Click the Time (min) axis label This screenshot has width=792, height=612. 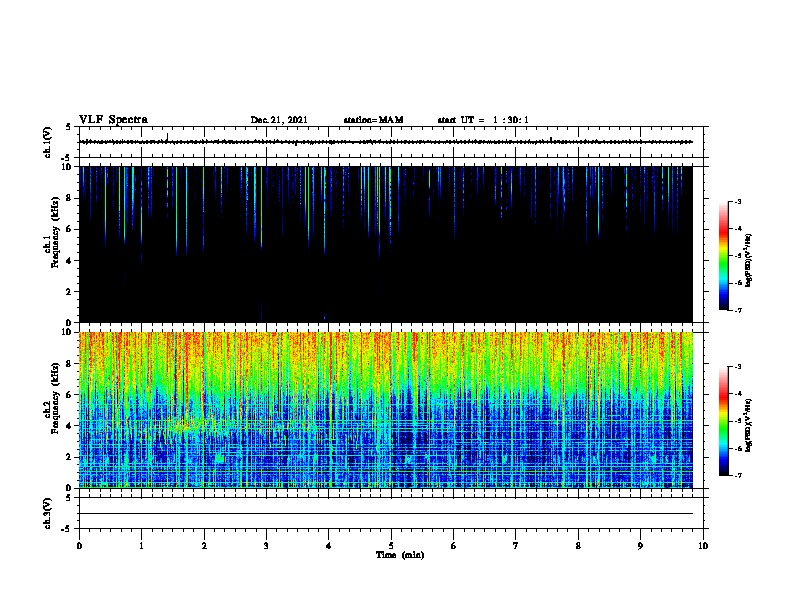click(x=400, y=555)
